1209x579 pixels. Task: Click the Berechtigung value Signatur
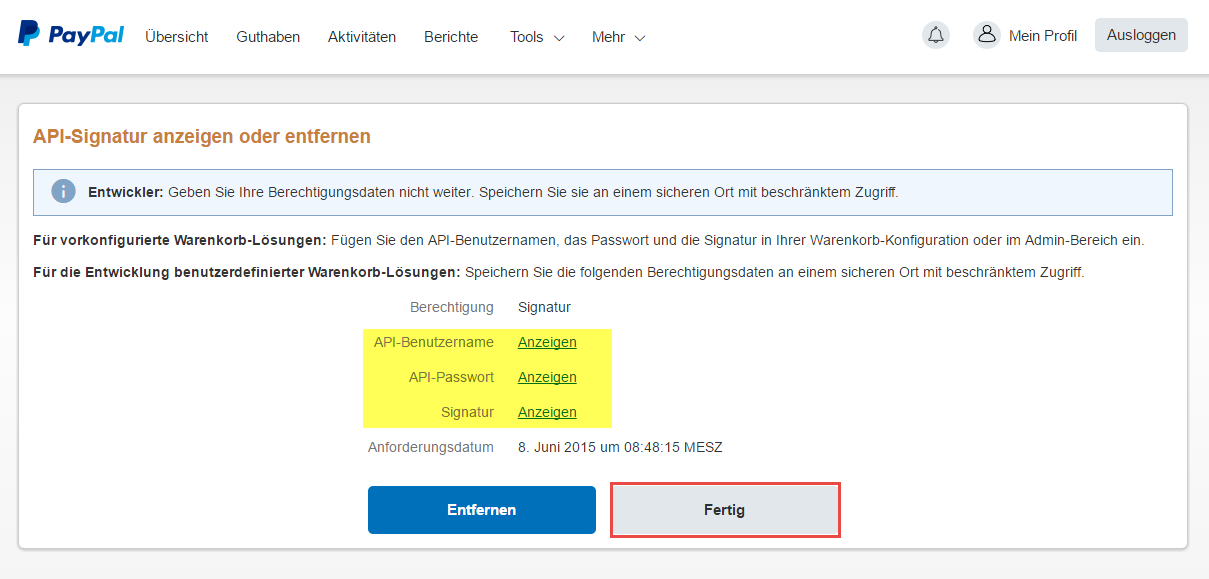pos(544,307)
